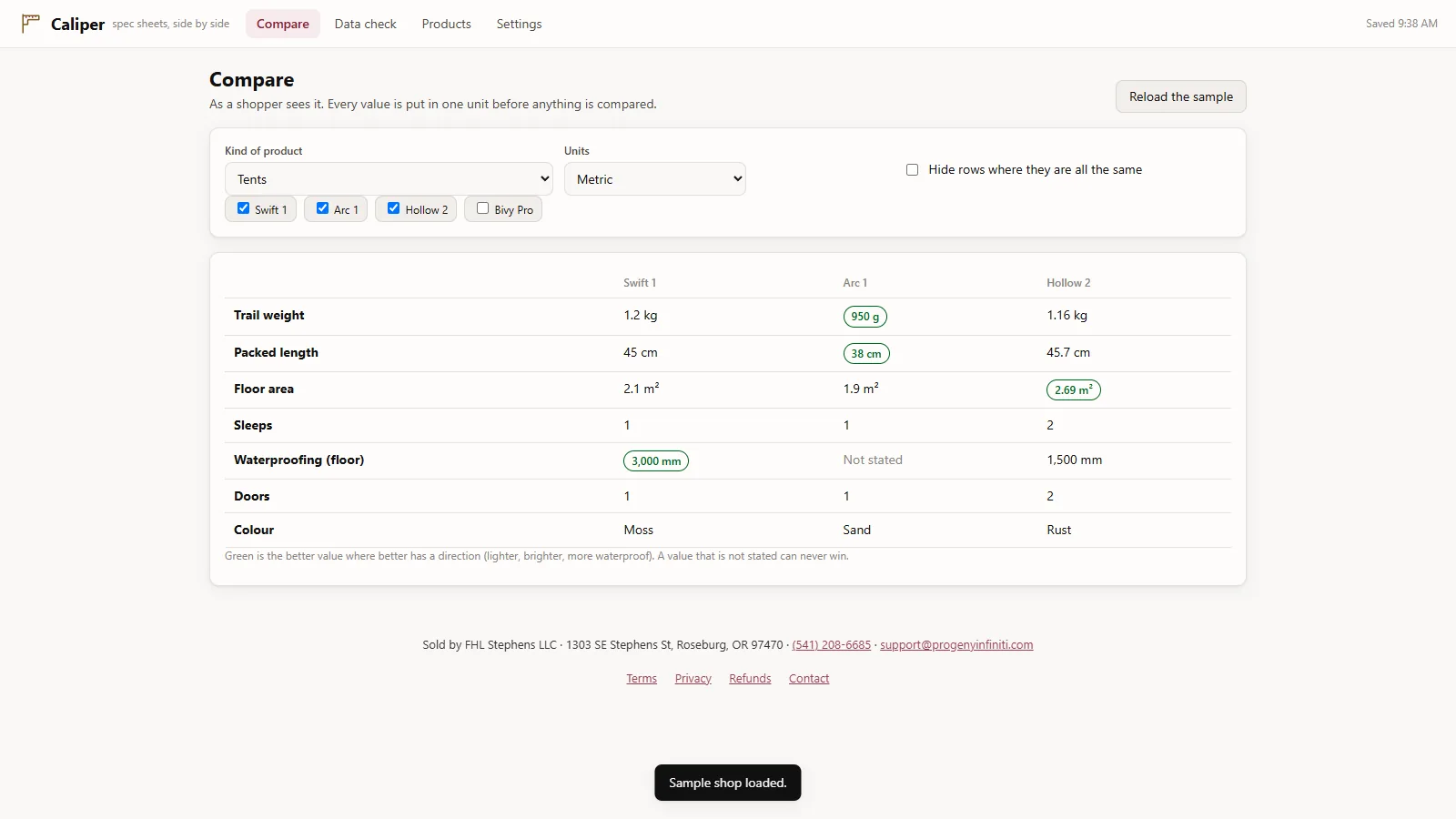
Task: Click the Sample shop loaded toast
Action: pos(728,783)
